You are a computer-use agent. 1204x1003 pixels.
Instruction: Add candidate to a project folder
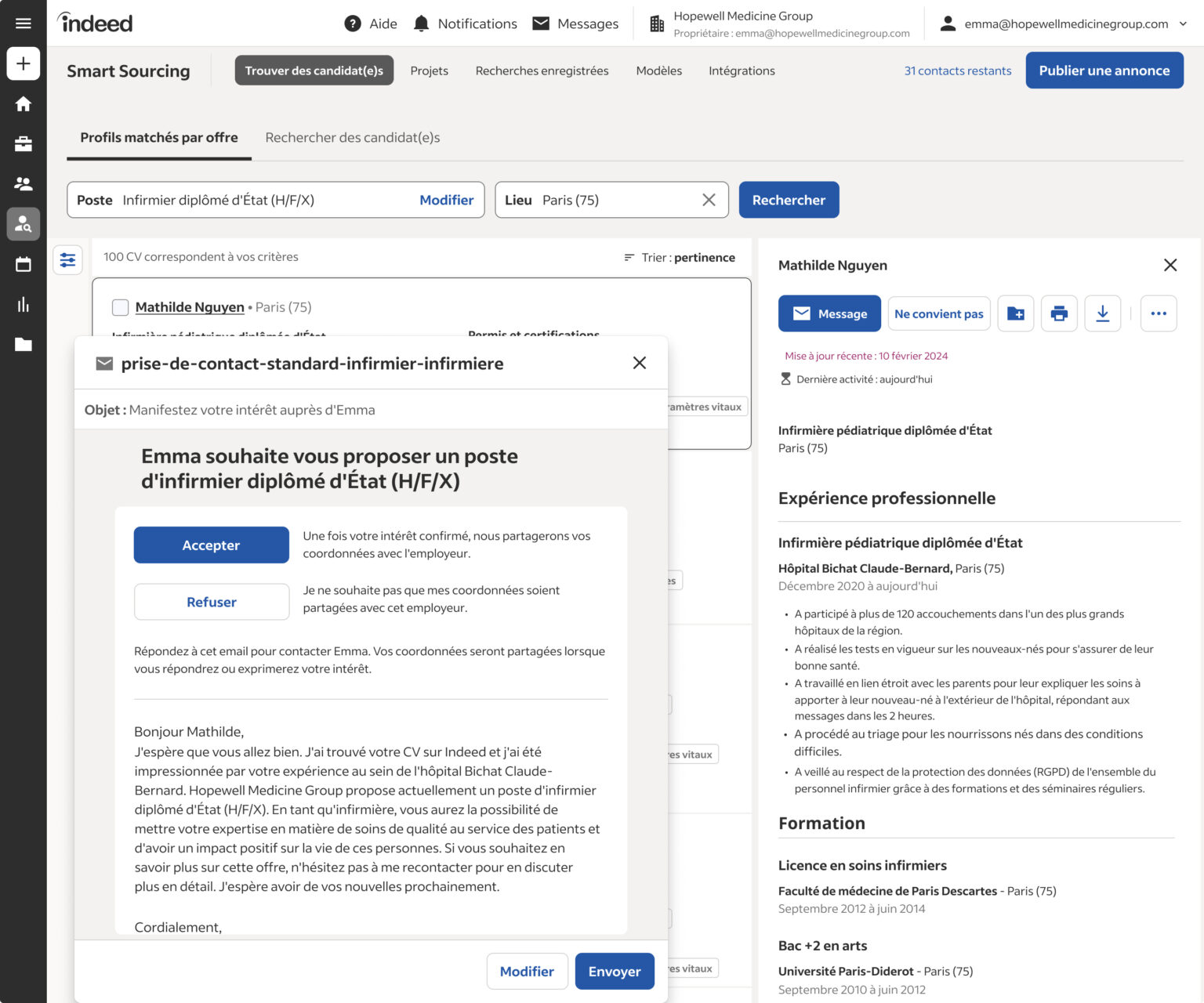click(x=1016, y=313)
